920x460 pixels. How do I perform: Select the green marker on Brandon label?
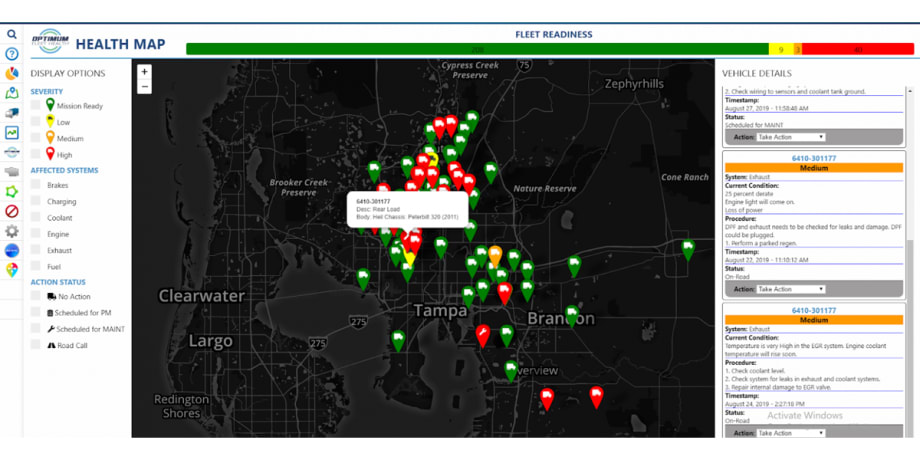571,316
